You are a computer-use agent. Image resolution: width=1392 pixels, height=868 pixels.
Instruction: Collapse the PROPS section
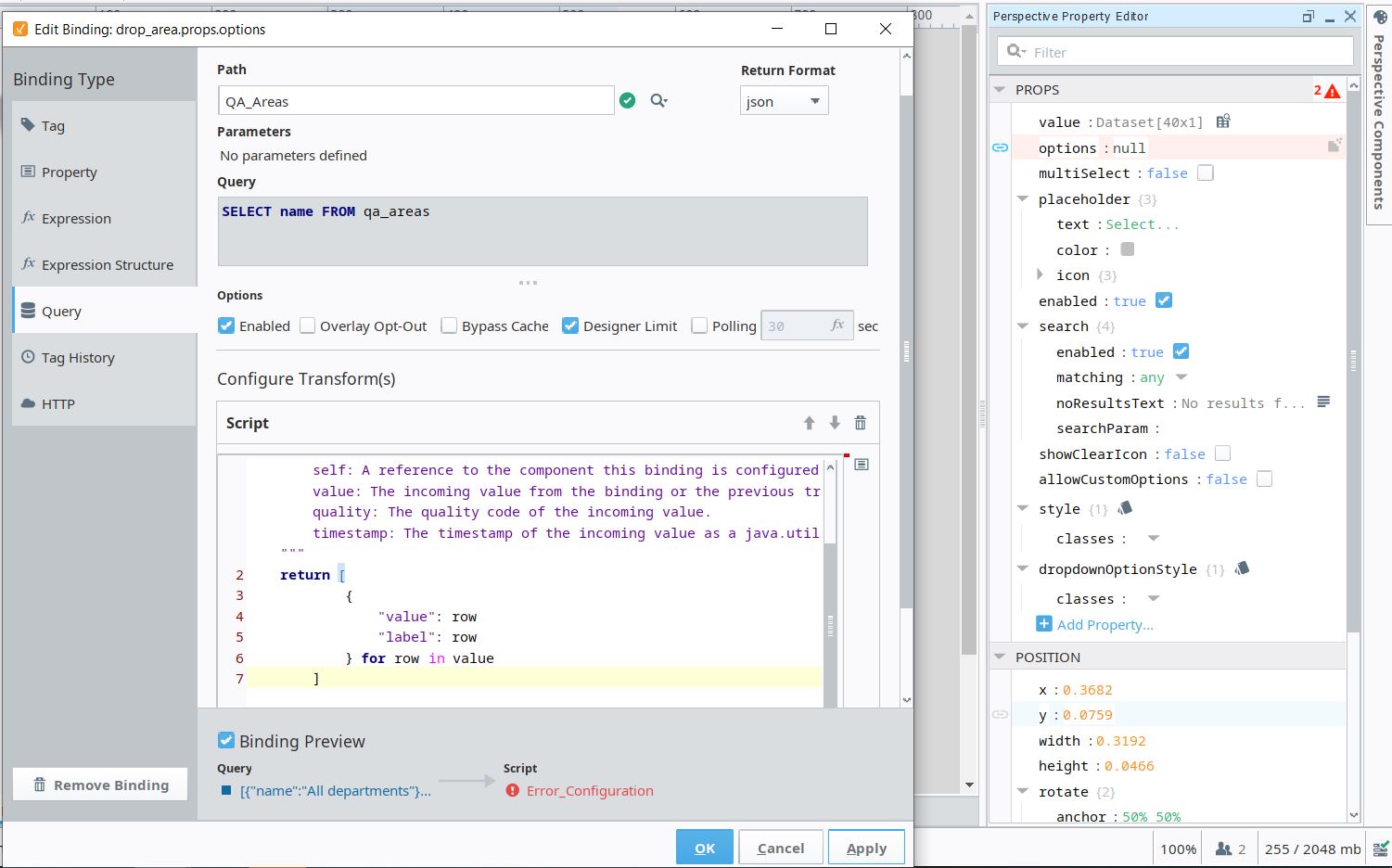(x=1000, y=90)
